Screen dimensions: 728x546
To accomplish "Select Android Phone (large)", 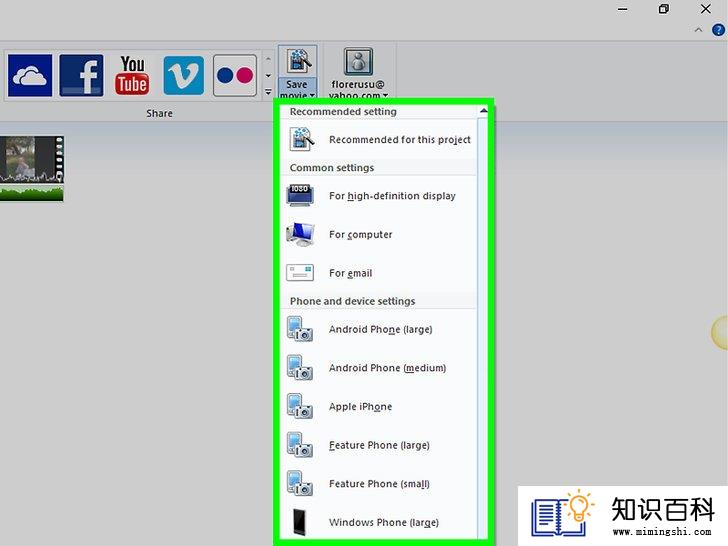I will [378, 329].
